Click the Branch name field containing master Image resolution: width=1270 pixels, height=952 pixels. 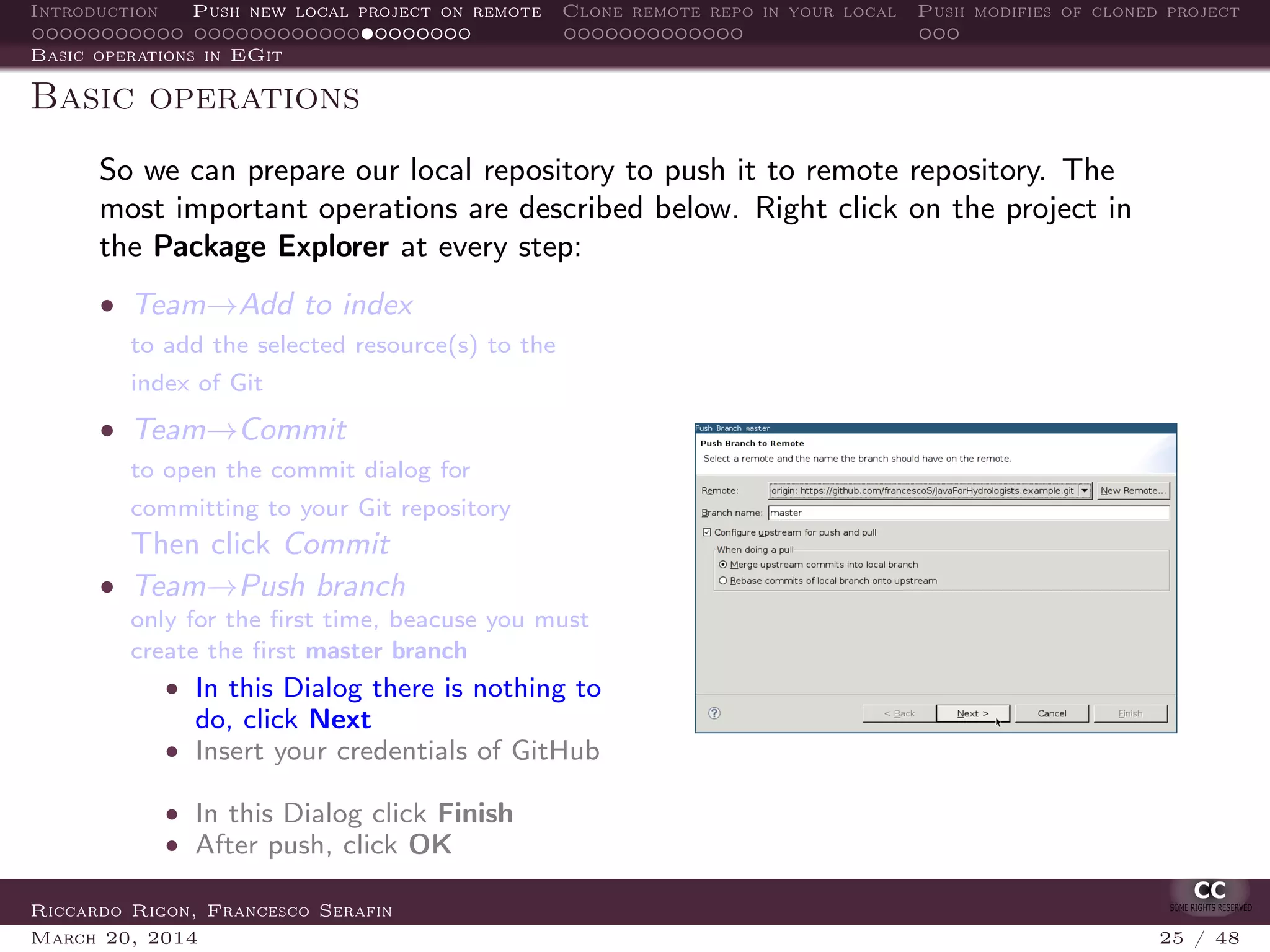[969, 513]
